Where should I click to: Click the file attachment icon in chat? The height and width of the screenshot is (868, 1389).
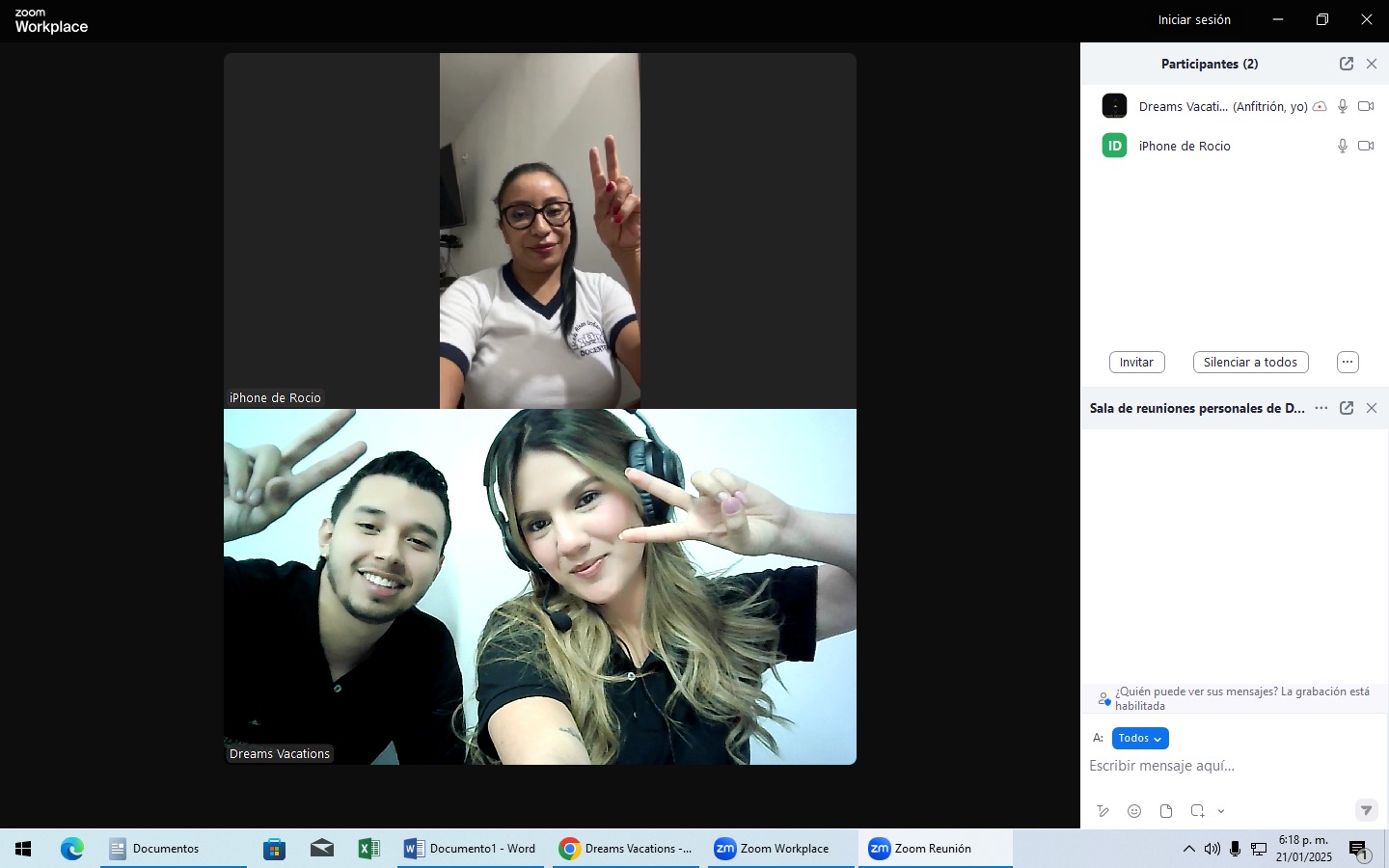(1166, 811)
